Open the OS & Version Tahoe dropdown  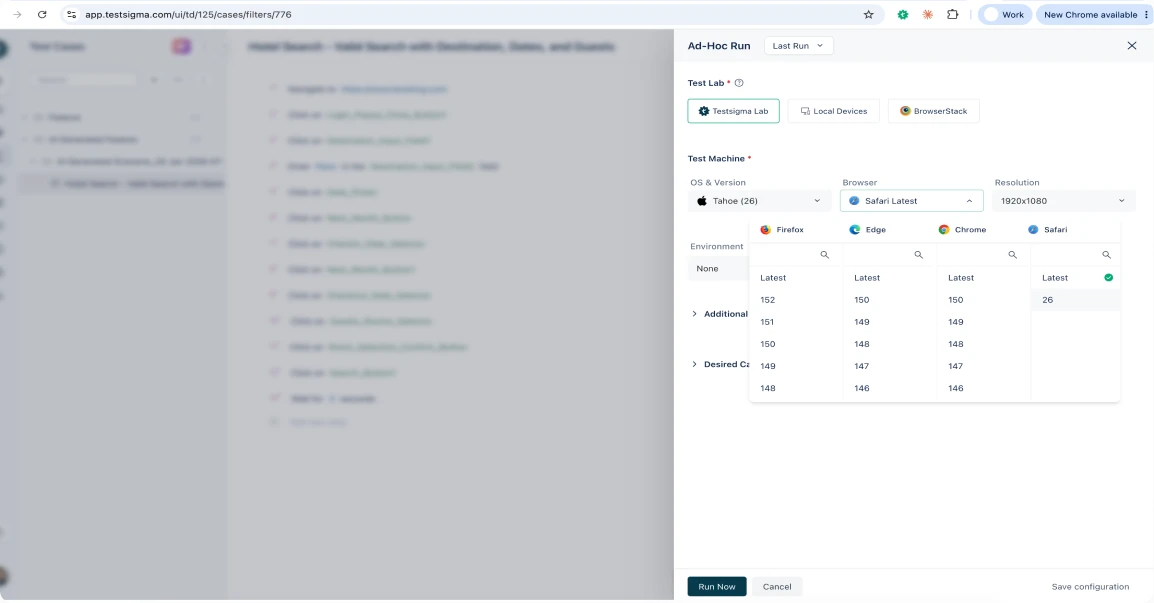759,201
